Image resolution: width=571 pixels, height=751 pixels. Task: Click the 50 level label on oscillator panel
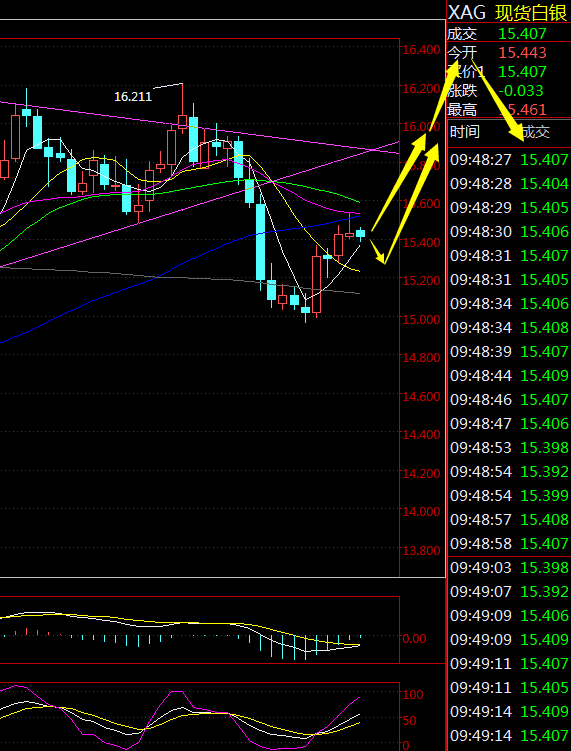(411, 720)
